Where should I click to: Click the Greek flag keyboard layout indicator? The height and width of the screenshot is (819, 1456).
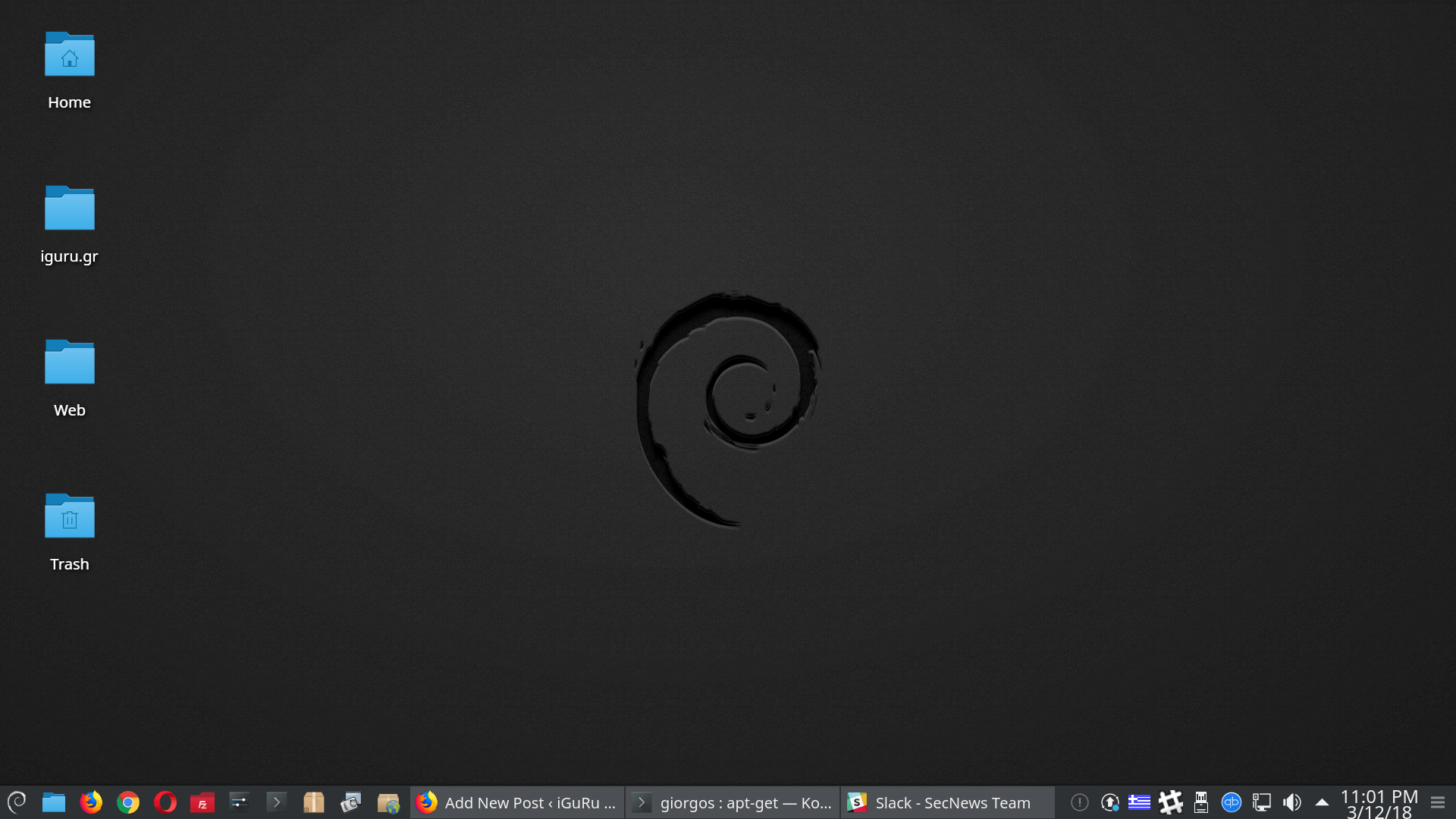(1139, 802)
